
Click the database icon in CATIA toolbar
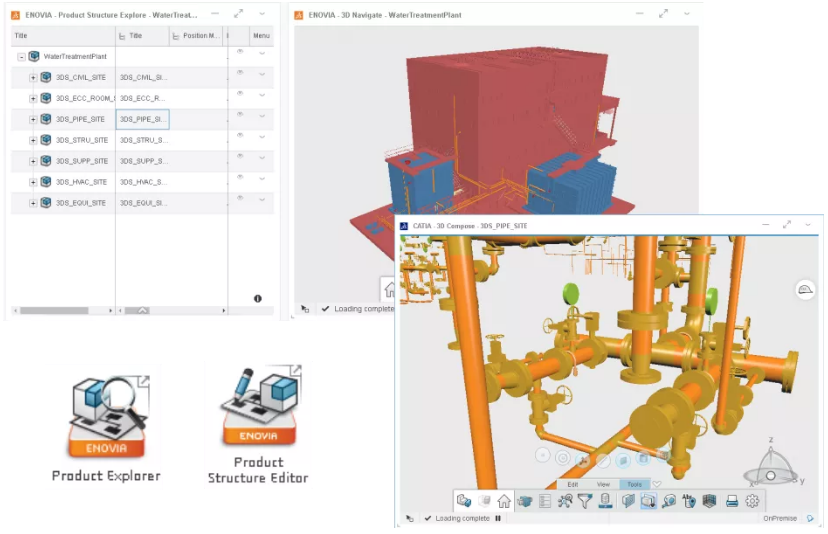point(606,501)
